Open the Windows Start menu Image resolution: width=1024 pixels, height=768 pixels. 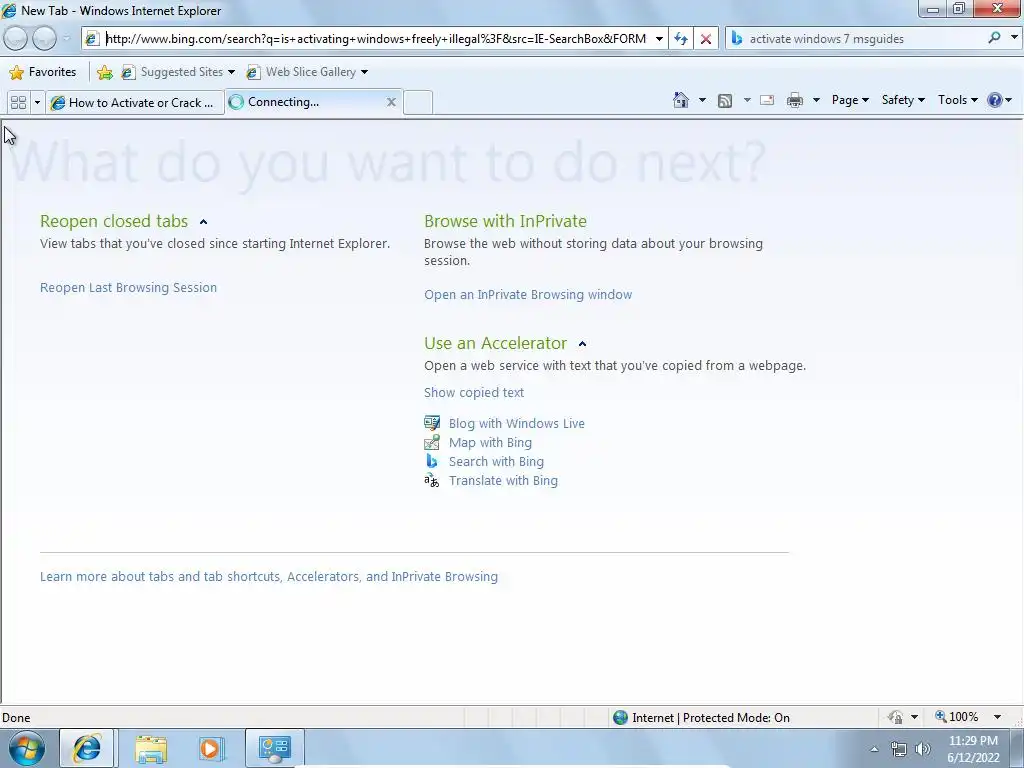point(26,748)
